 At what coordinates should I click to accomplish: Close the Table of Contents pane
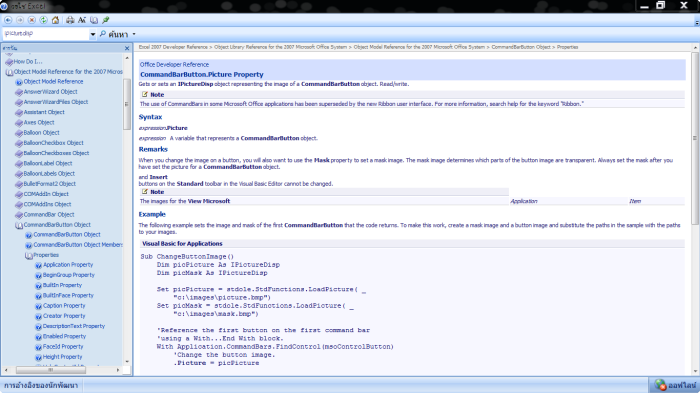(x=127, y=48)
